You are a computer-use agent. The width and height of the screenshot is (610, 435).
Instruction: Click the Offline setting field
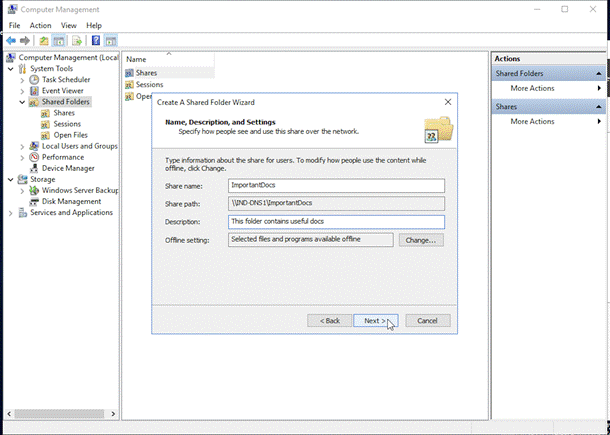coord(310,240)
